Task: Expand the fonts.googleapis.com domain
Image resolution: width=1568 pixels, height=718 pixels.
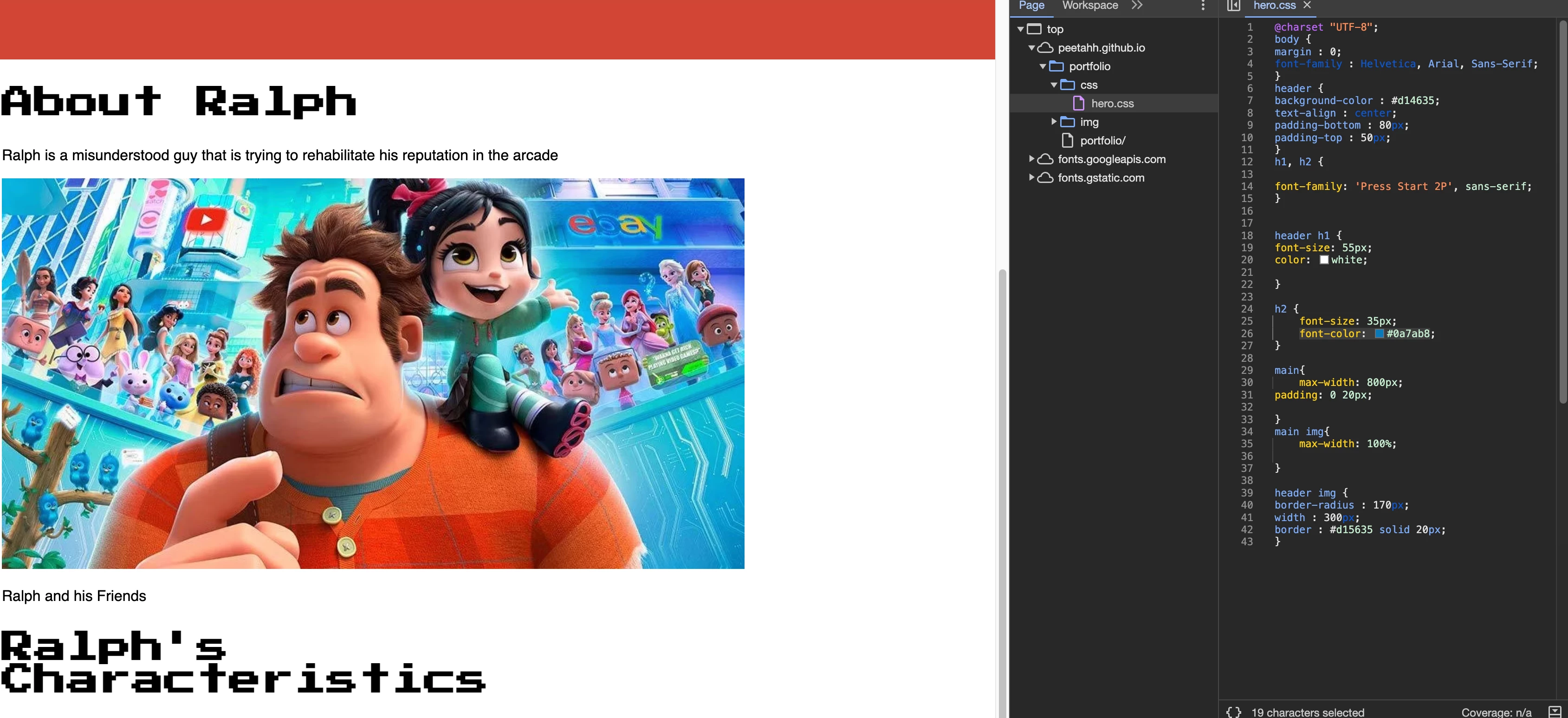Action: [1031, 159]
